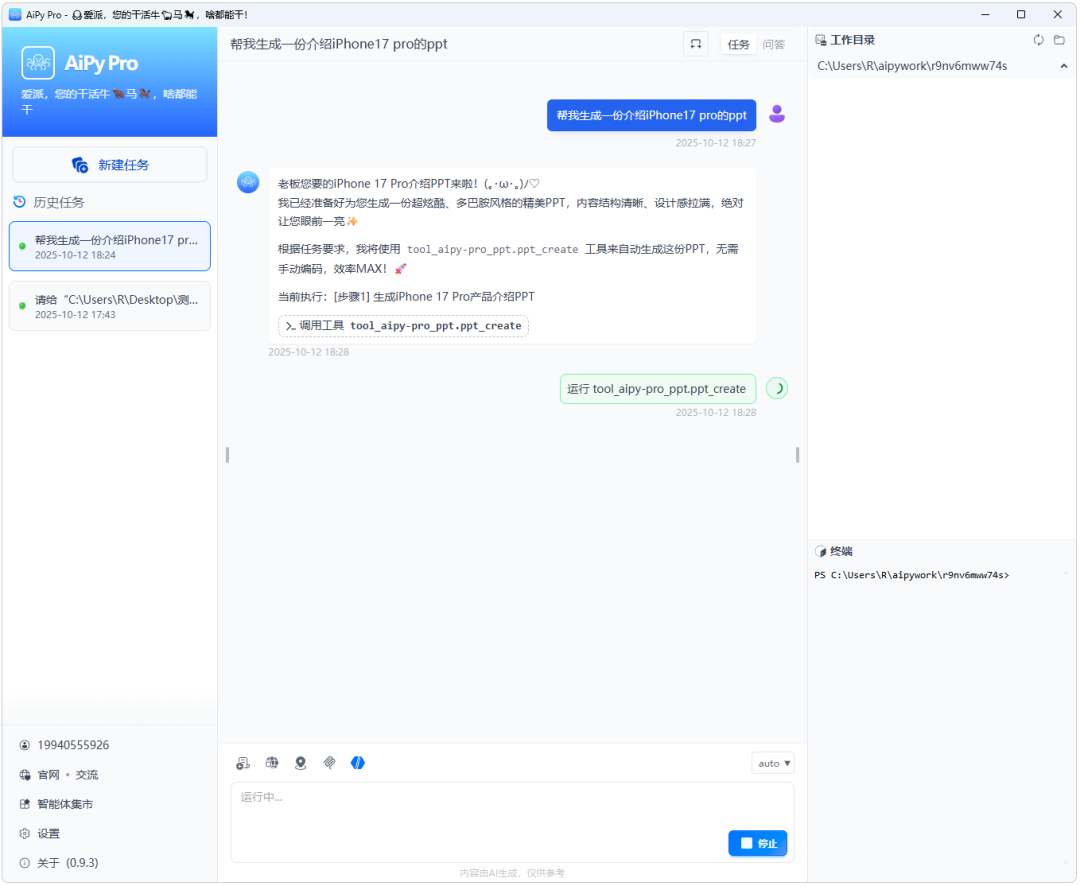Click the AiPy assistant avatar icon
This screenshot has width=1080, height=886.
[x=248, y=182]
